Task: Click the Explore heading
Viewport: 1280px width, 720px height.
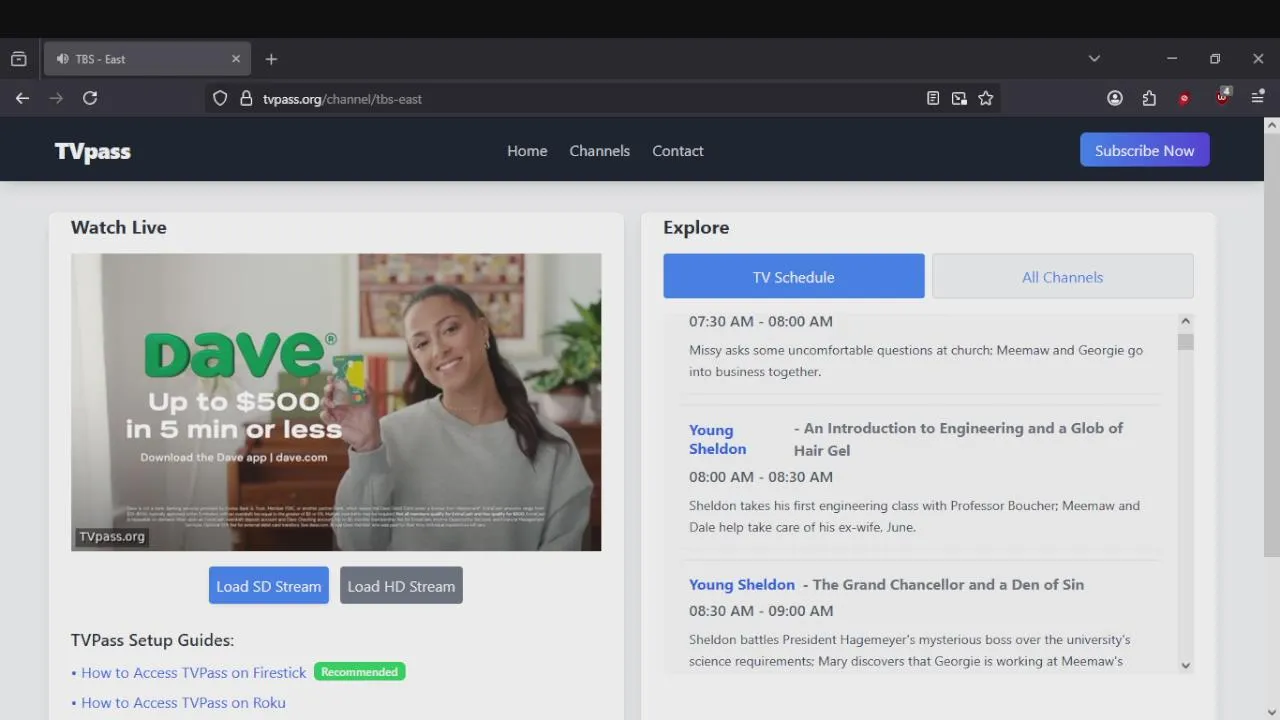Action: coord(696,227)
